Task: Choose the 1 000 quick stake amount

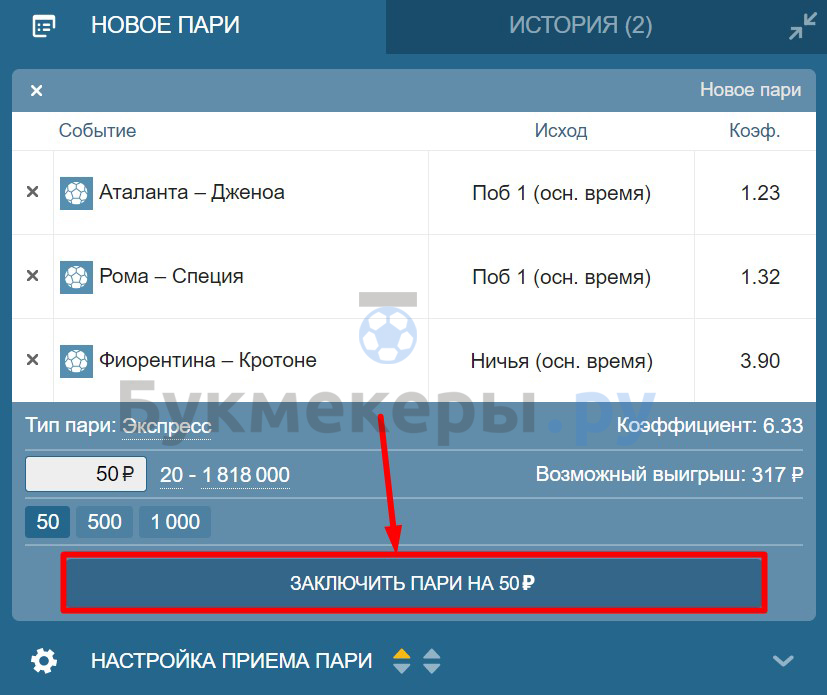Action: pos(175,522)
